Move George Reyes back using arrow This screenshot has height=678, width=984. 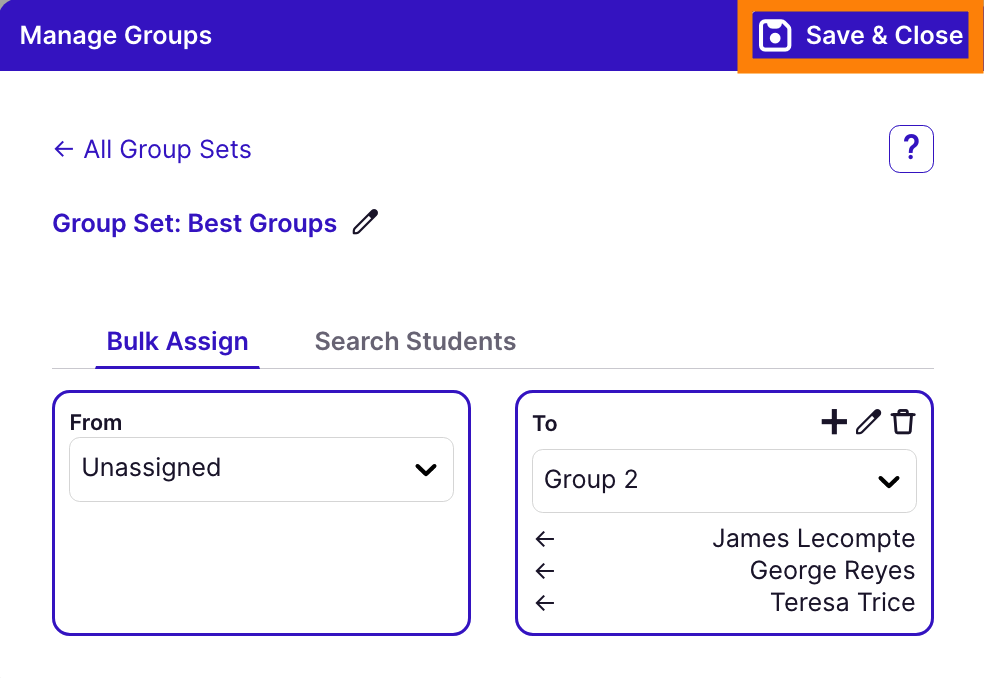tap(545, 571)
